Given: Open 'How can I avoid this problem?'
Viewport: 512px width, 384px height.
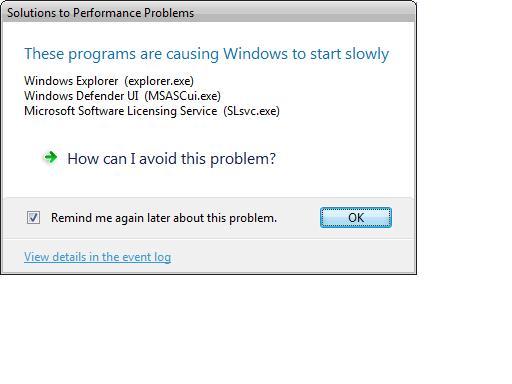Looking at the screenshot, I should click(171, 159).
